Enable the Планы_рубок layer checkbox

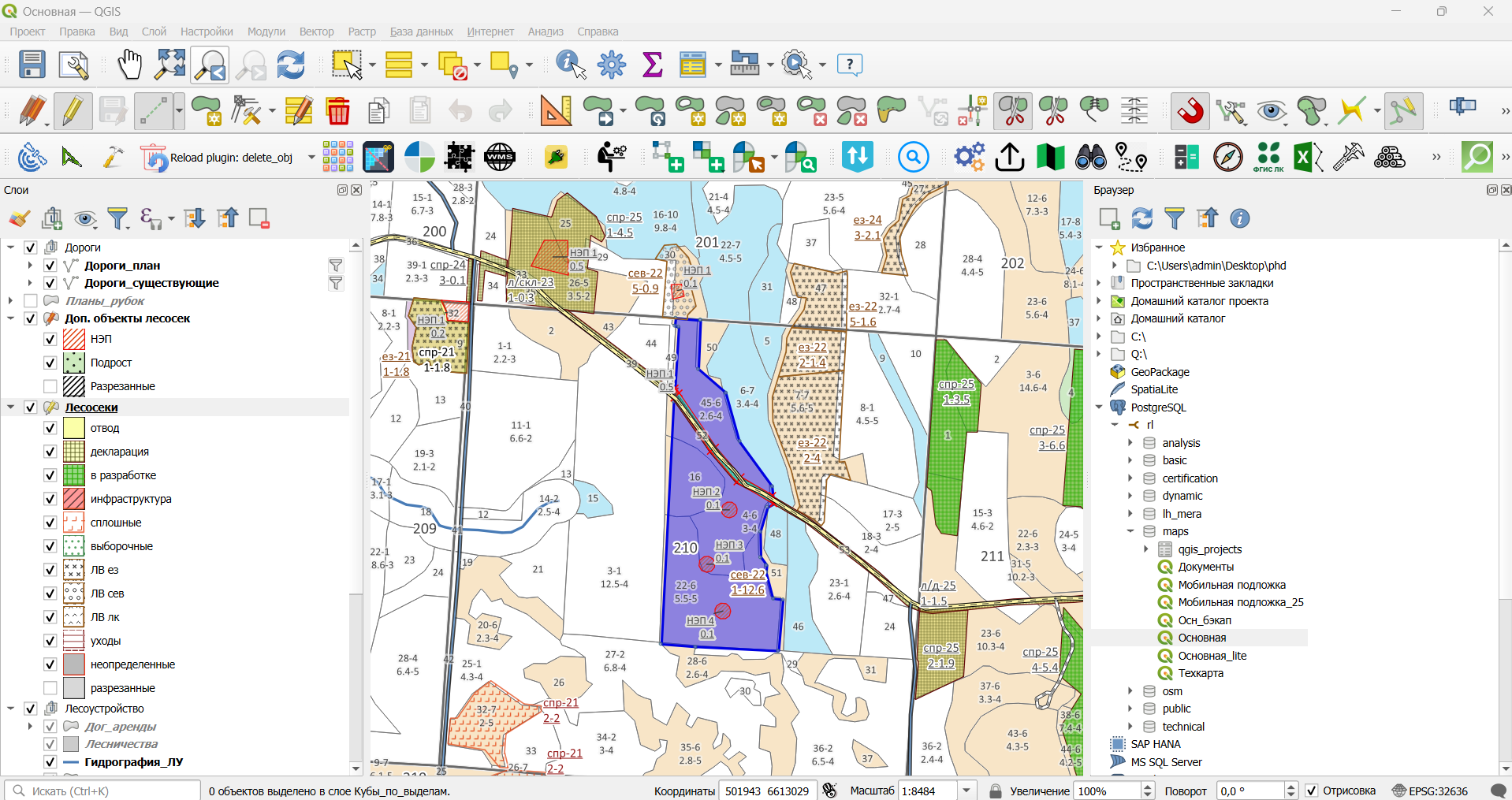point(31,301)
